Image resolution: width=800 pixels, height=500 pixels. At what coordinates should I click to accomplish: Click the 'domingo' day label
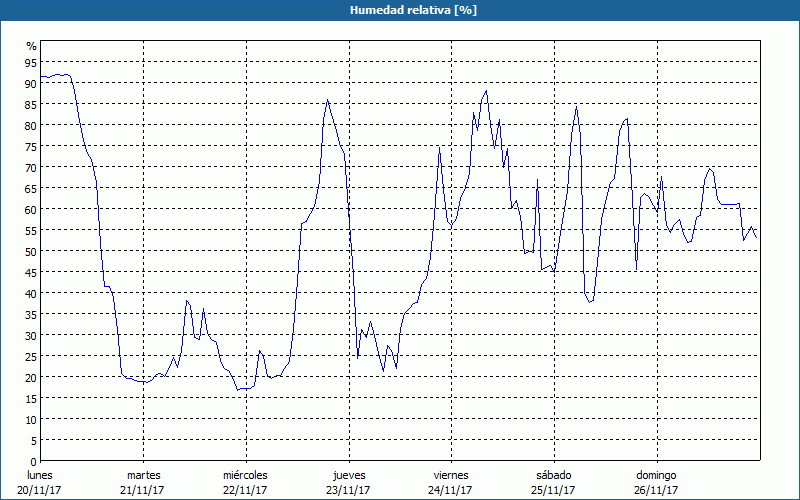click(656, 475)
